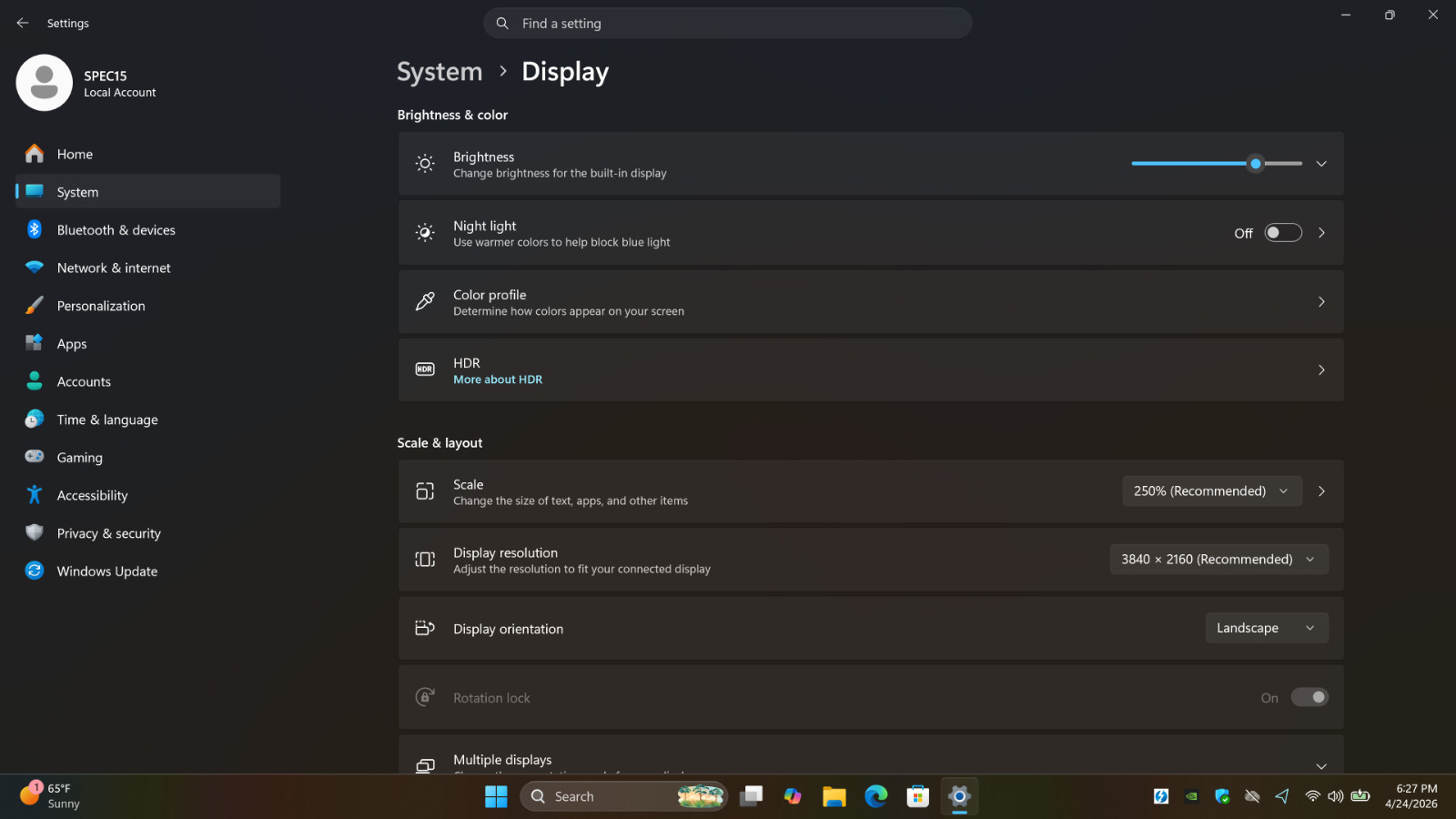Click the Windows Update sync icon

point(35,571)
